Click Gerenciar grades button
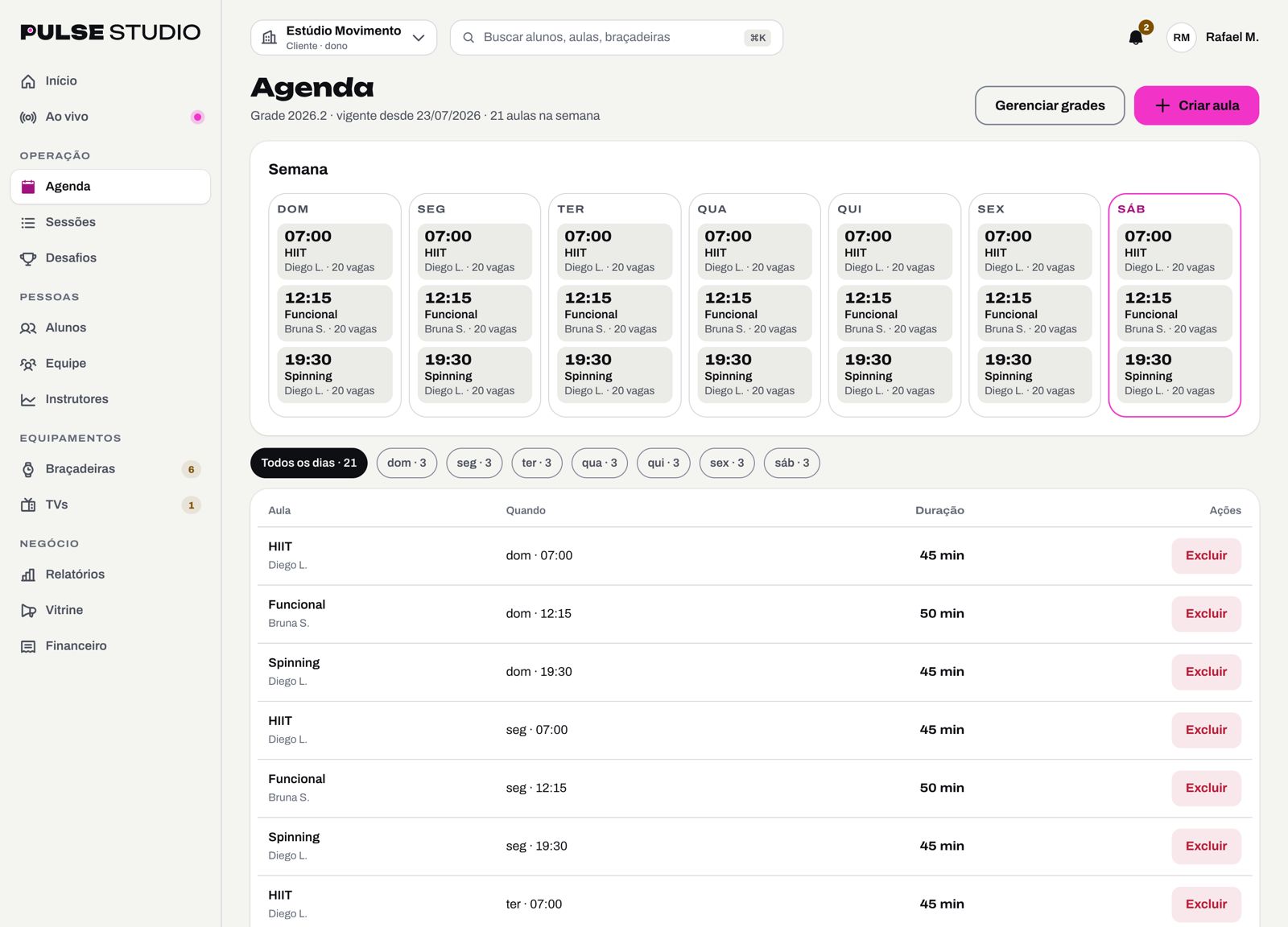 1050,105
